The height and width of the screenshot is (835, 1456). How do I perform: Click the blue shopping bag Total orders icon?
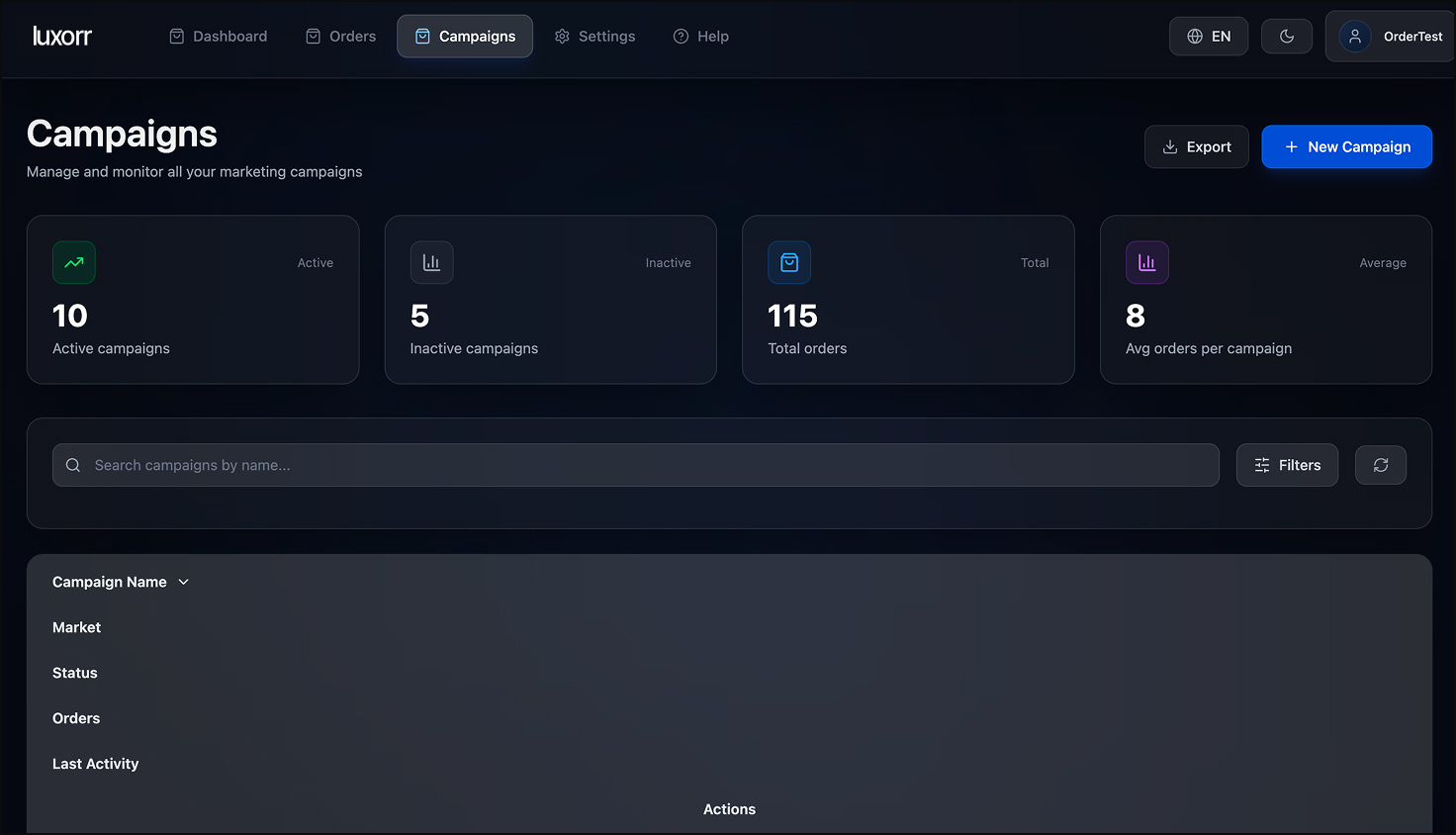tap(789, 263)
